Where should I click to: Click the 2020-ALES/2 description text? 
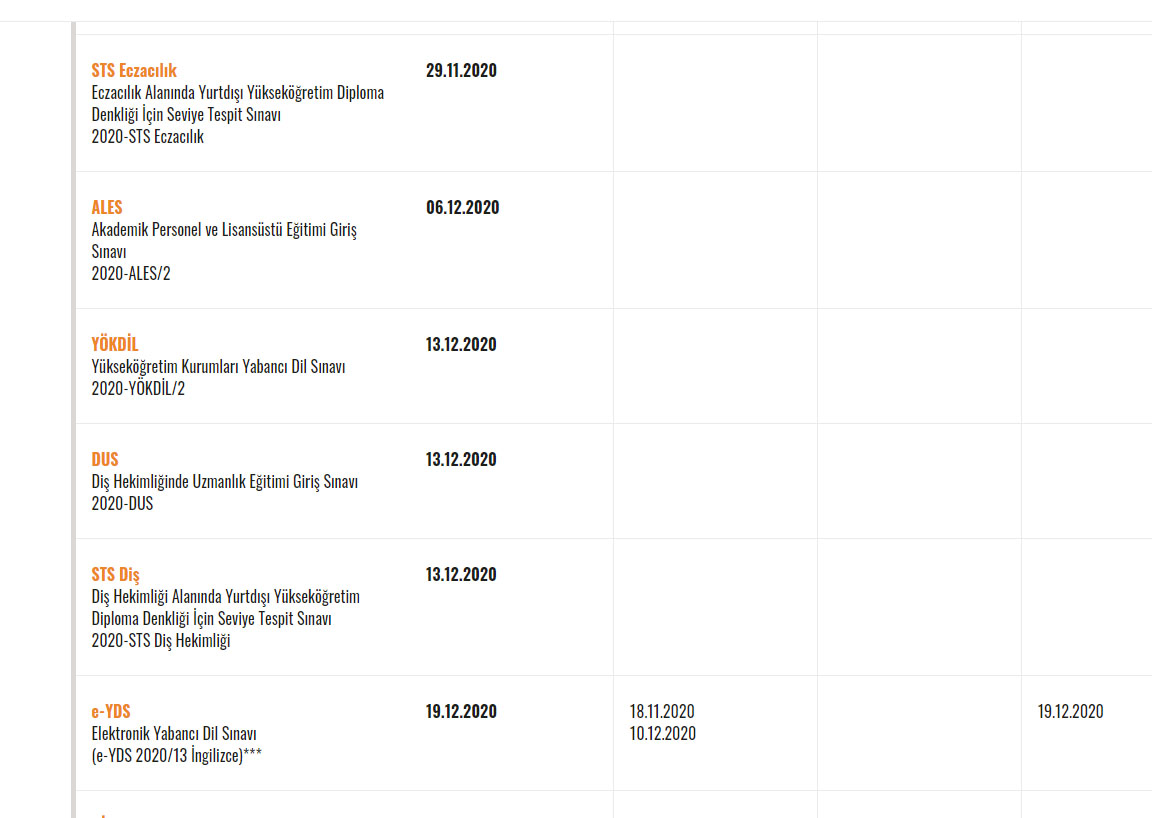coord(131,273)
